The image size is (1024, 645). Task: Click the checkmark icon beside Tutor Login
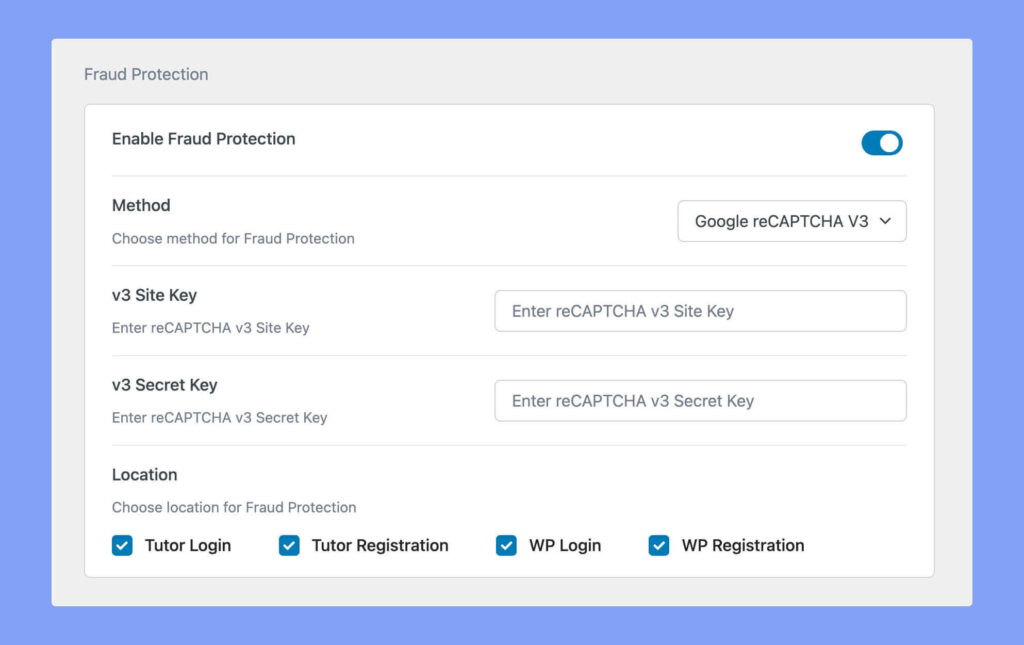[122, 545]
